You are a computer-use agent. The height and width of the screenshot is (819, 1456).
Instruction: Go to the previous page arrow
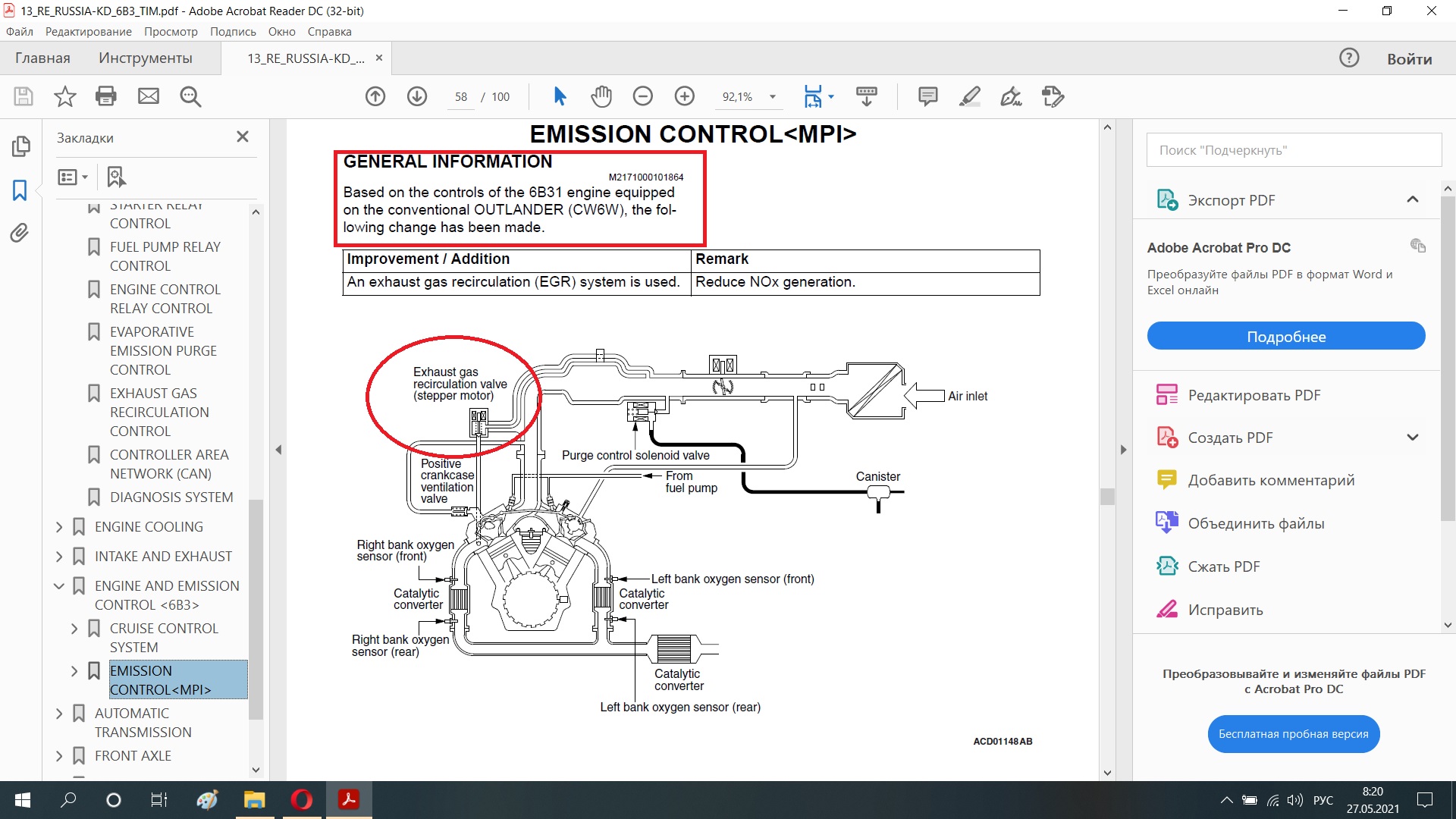tap(375, 96)
